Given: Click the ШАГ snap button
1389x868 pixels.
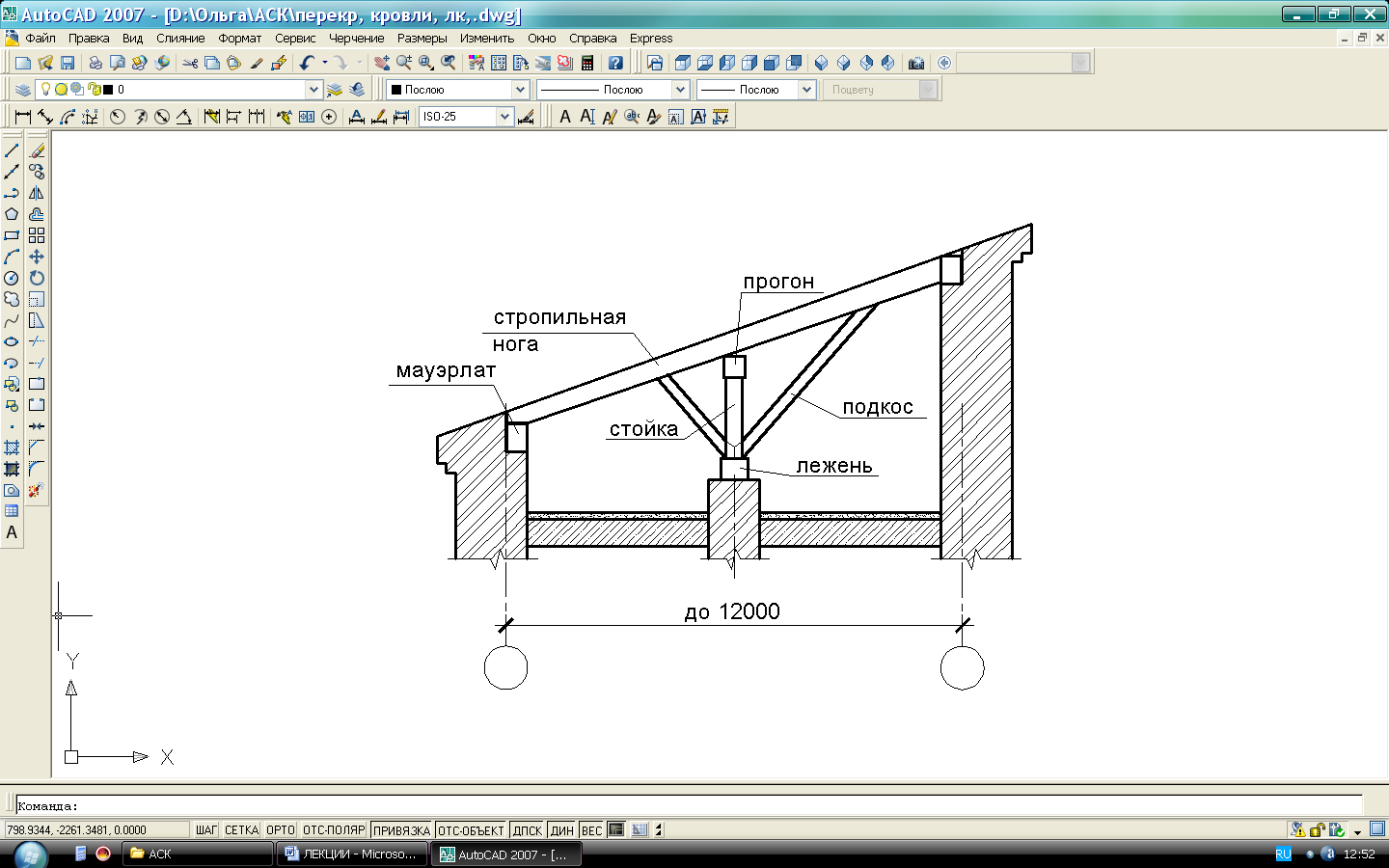Looking at the screenshot, I should coord(206,829).
